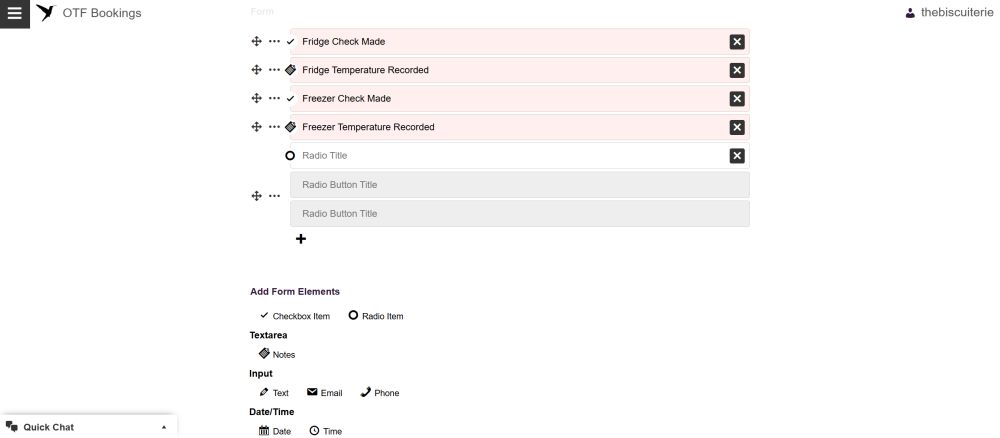1000x438 pixels.
Task: Remove the Freezer Check Made field
Action: click(x=737, y=99)
